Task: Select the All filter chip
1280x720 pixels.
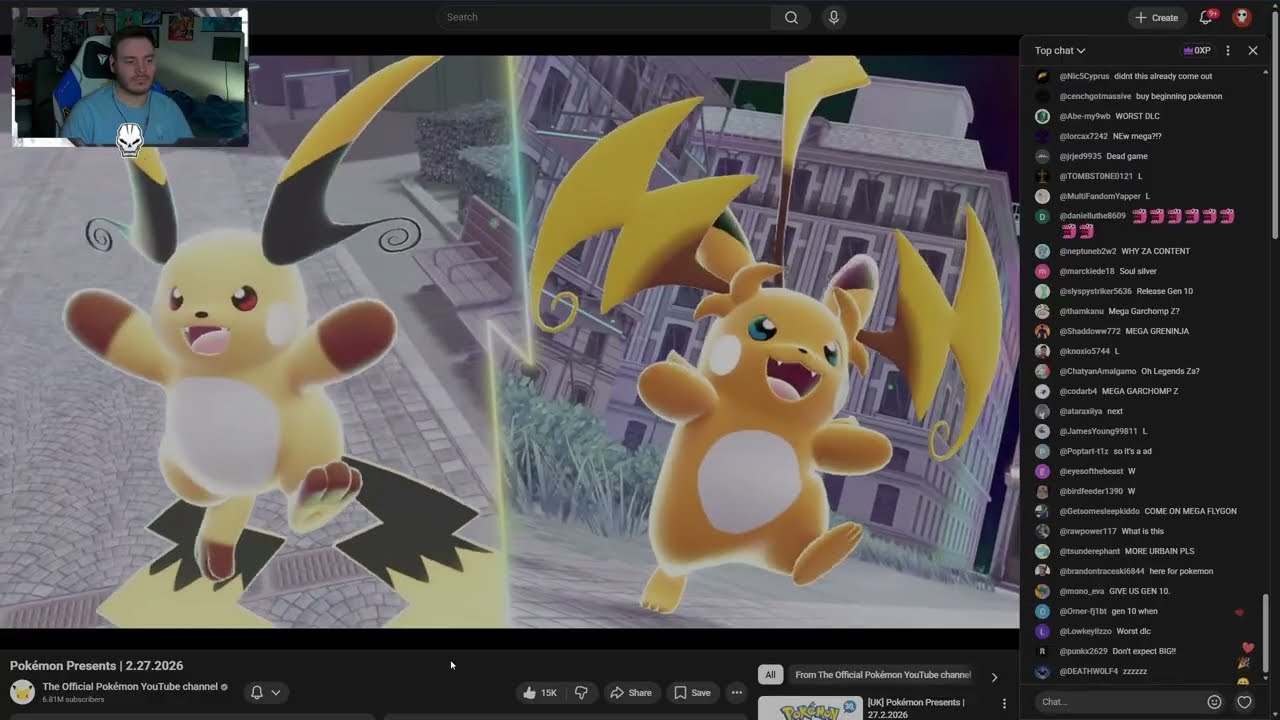Action: 770,675
